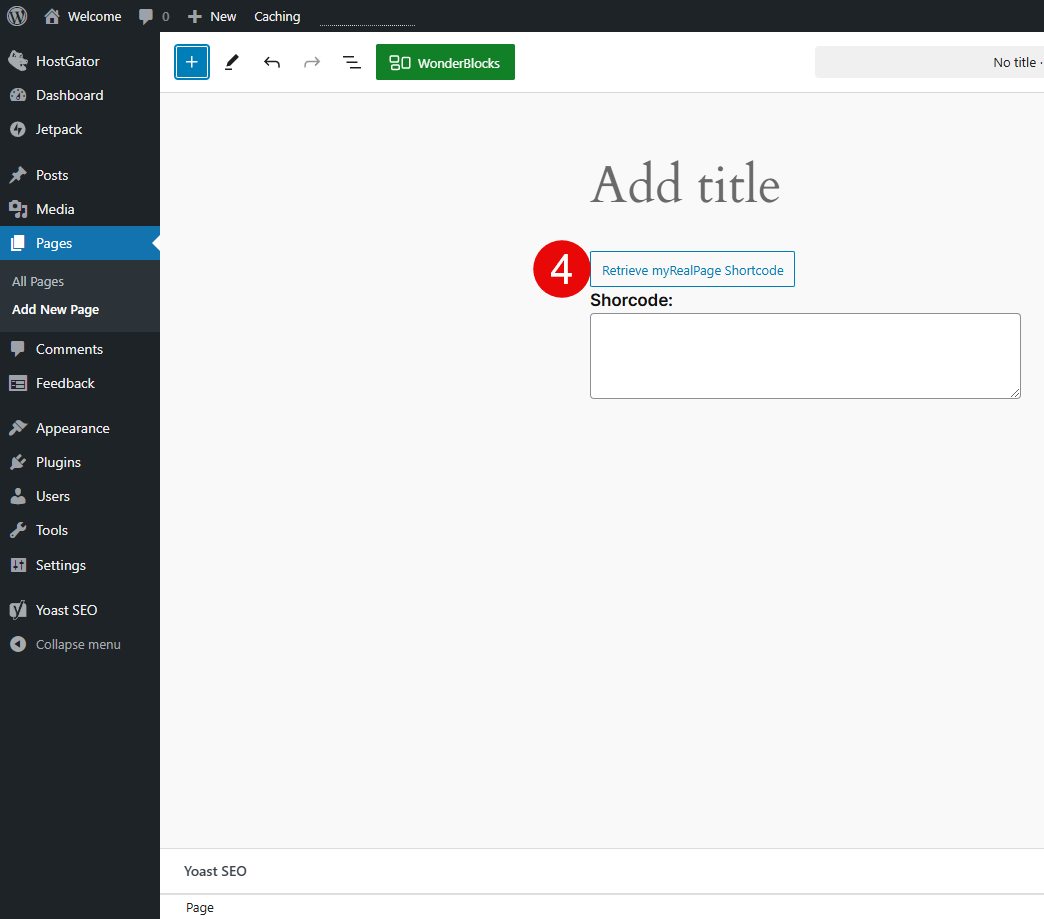
Task: Open the New content menu
Action: point(212,16)
